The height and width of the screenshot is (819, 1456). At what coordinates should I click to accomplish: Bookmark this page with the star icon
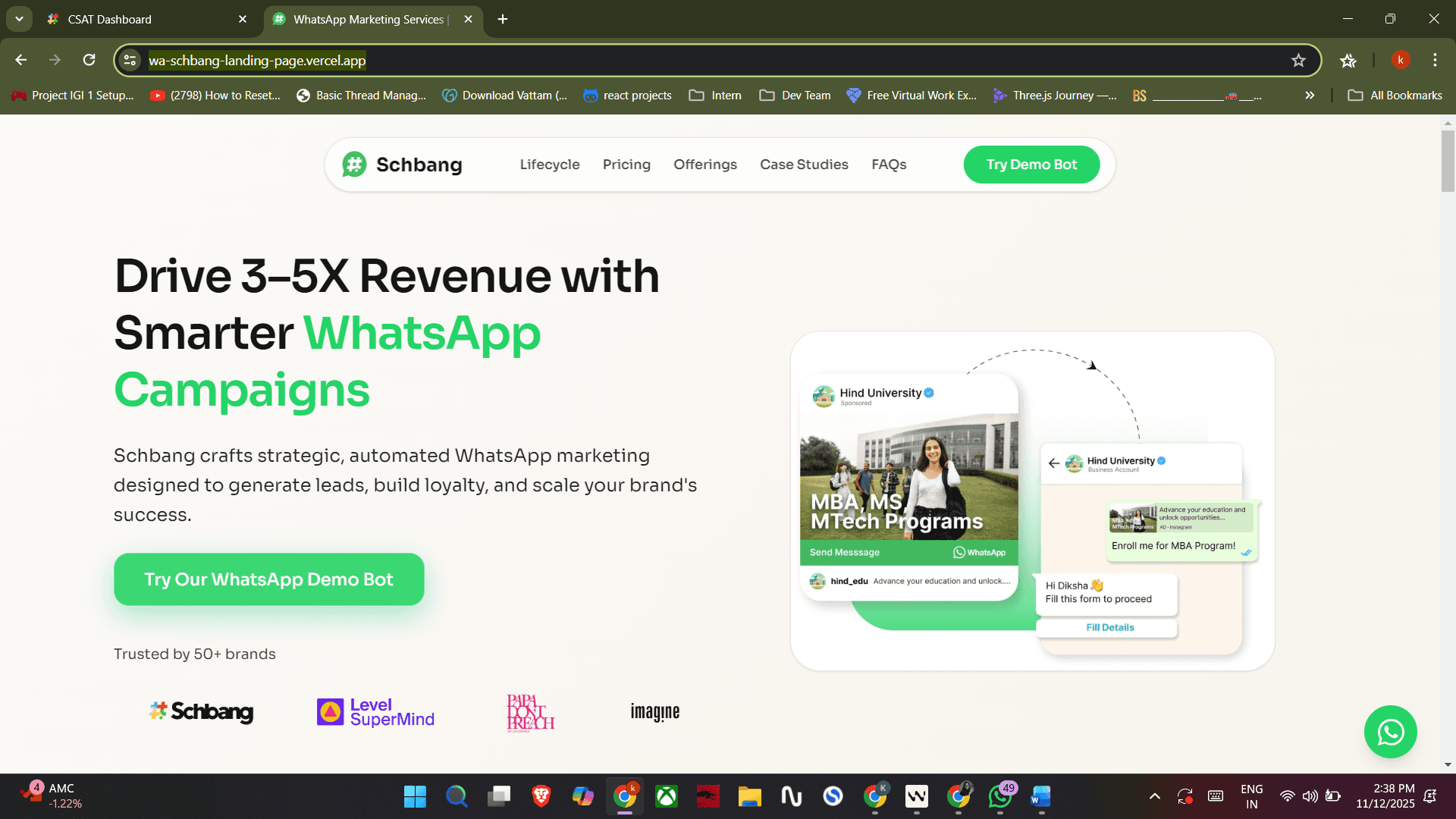click(x=1298, y=61)
